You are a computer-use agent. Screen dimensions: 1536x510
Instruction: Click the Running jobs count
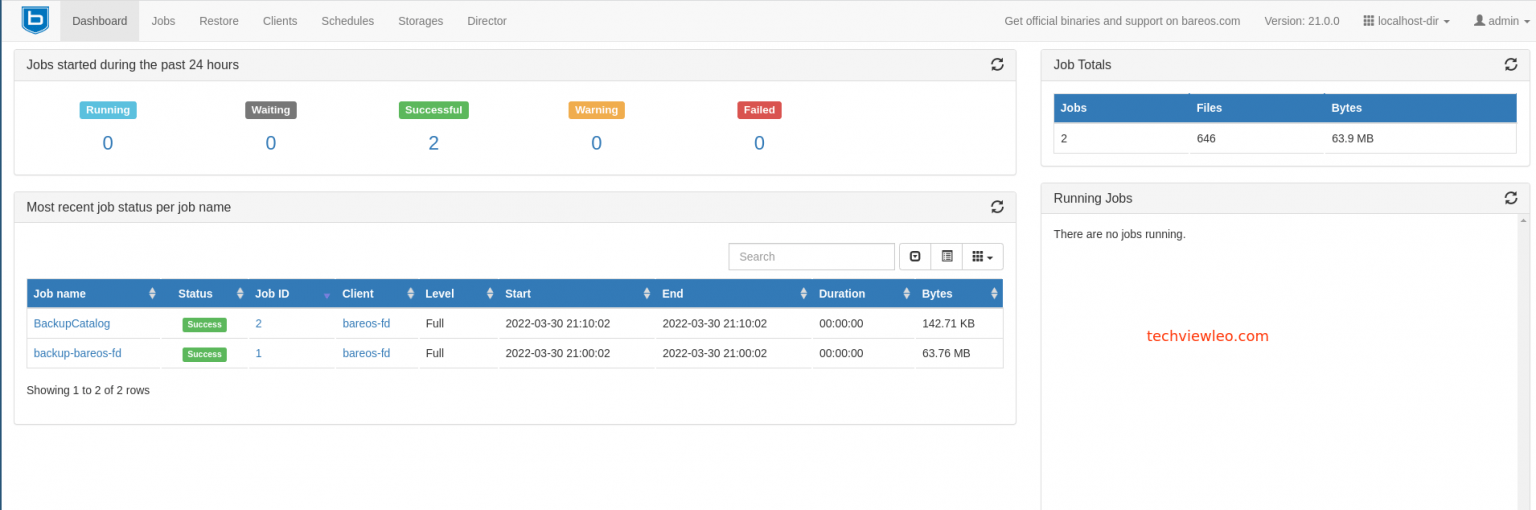[108, 143]
